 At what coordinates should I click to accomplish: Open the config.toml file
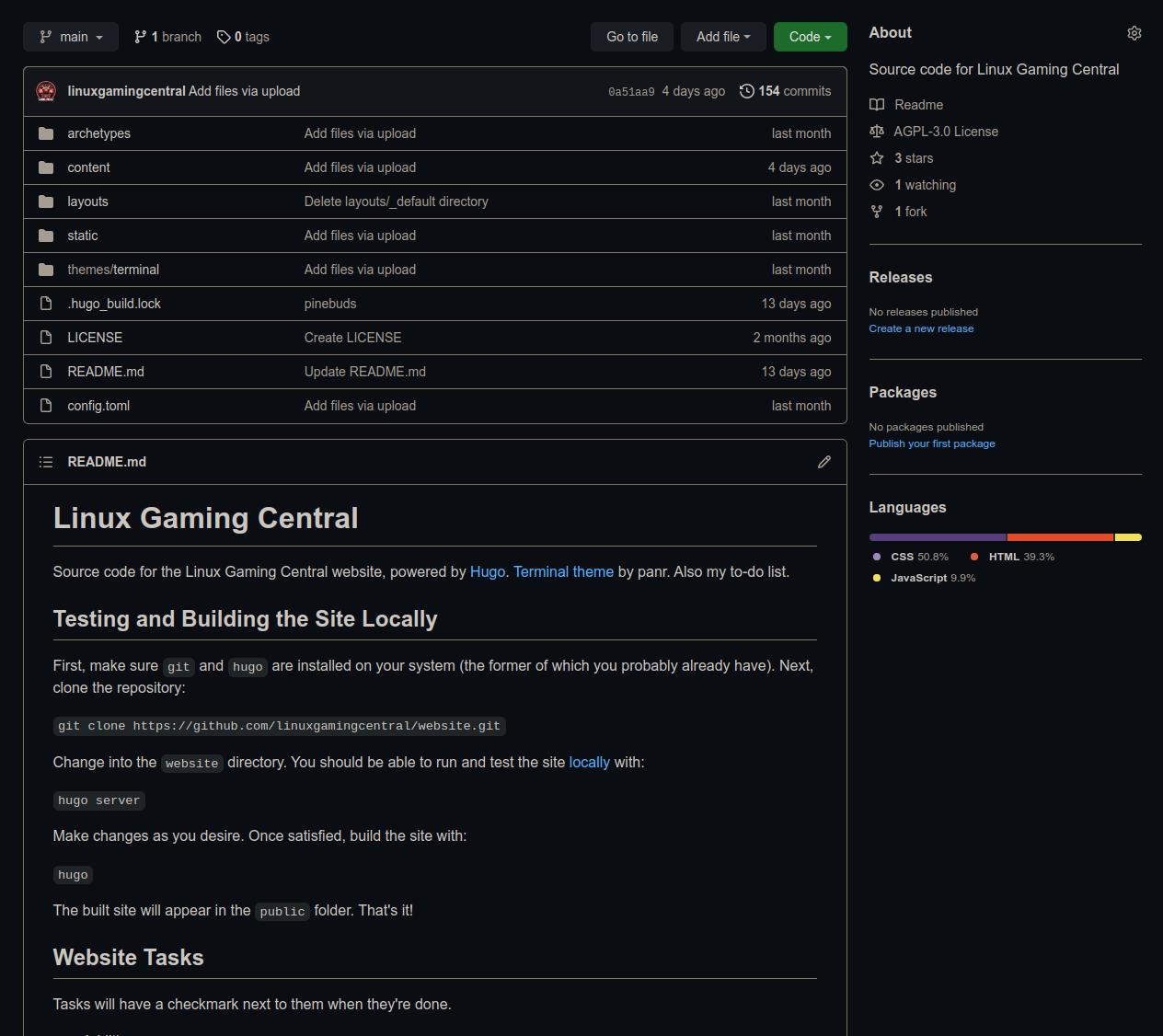click(x=98, y=406)
